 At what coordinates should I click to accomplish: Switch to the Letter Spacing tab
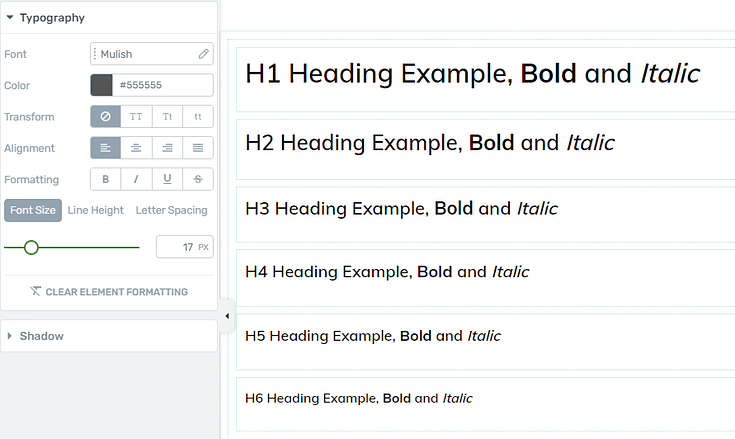[171, 210]
